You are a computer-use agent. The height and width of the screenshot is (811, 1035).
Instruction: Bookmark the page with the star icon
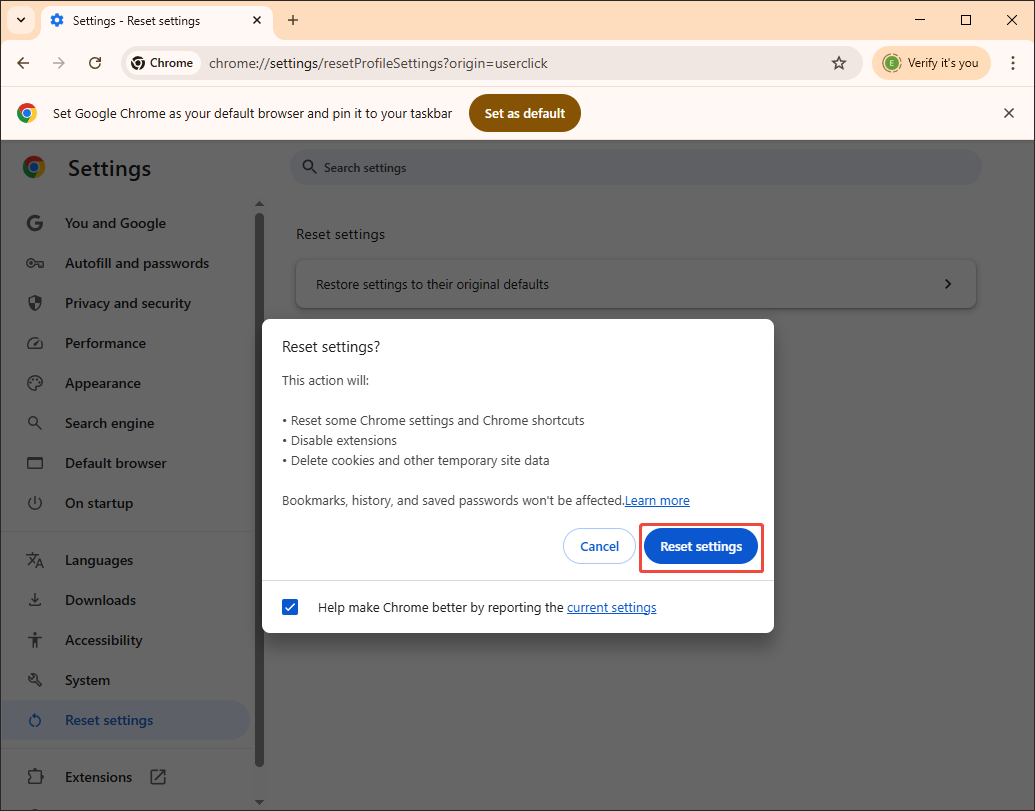(x=838, y=62)
